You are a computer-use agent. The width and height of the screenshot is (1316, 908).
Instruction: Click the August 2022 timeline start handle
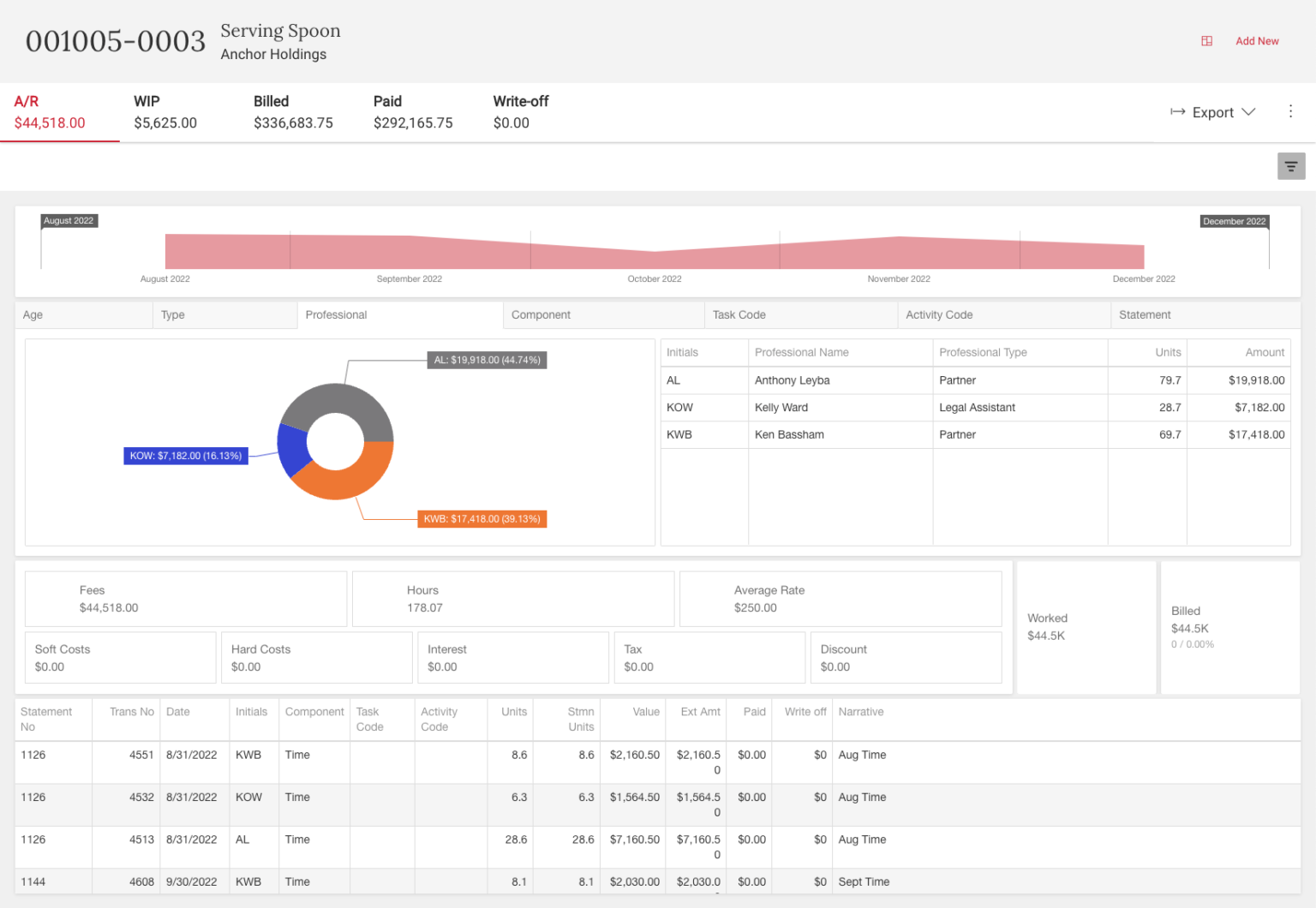pos(69,221)
